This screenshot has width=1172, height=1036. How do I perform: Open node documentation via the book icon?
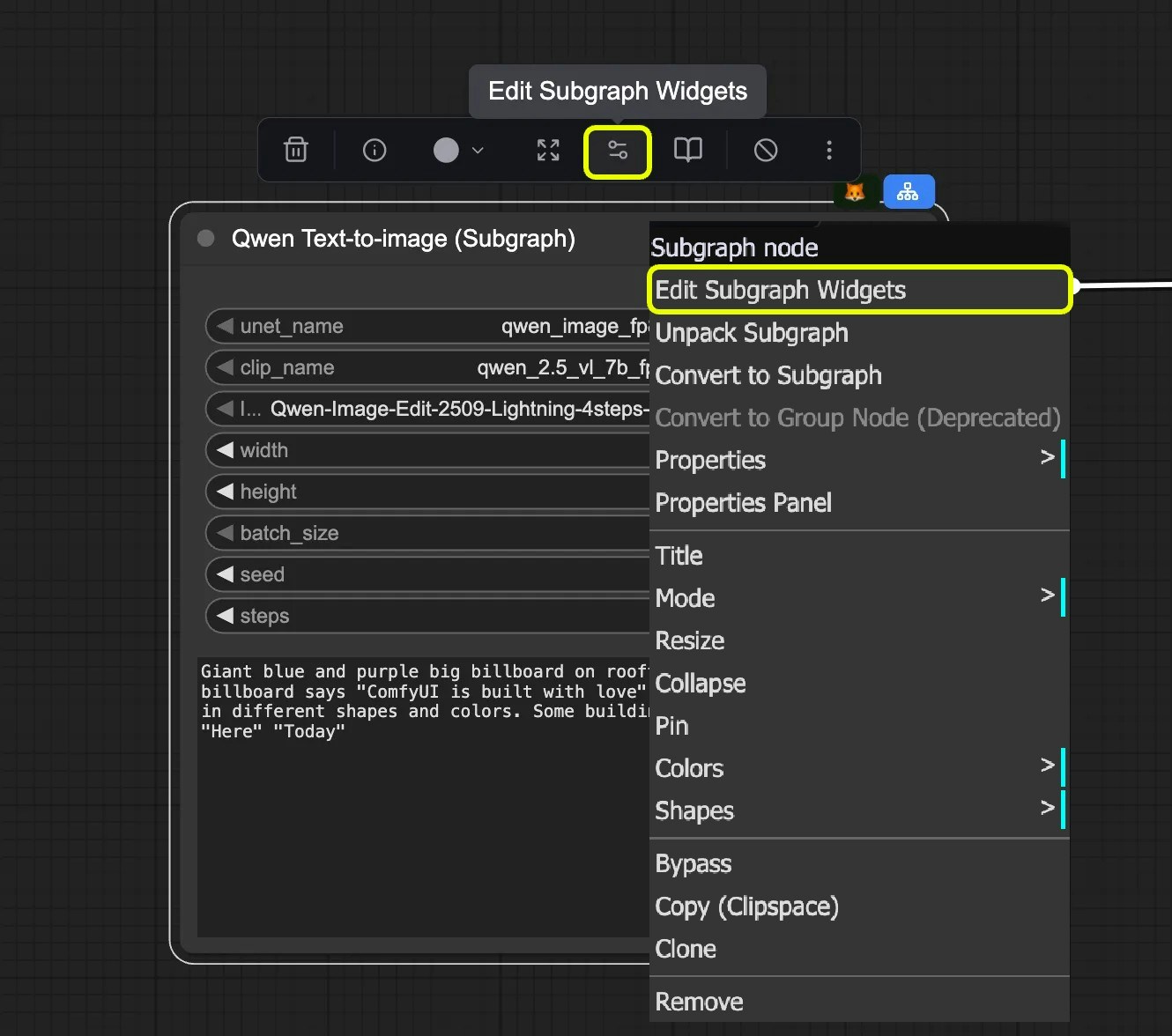687,150
